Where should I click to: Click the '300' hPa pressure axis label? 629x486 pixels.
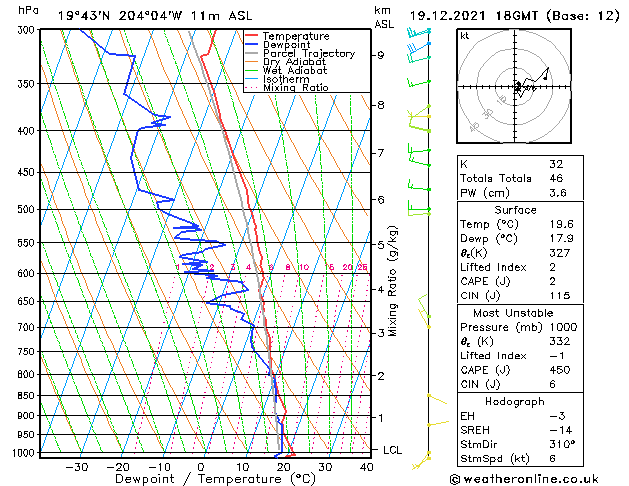coord(28,30)
